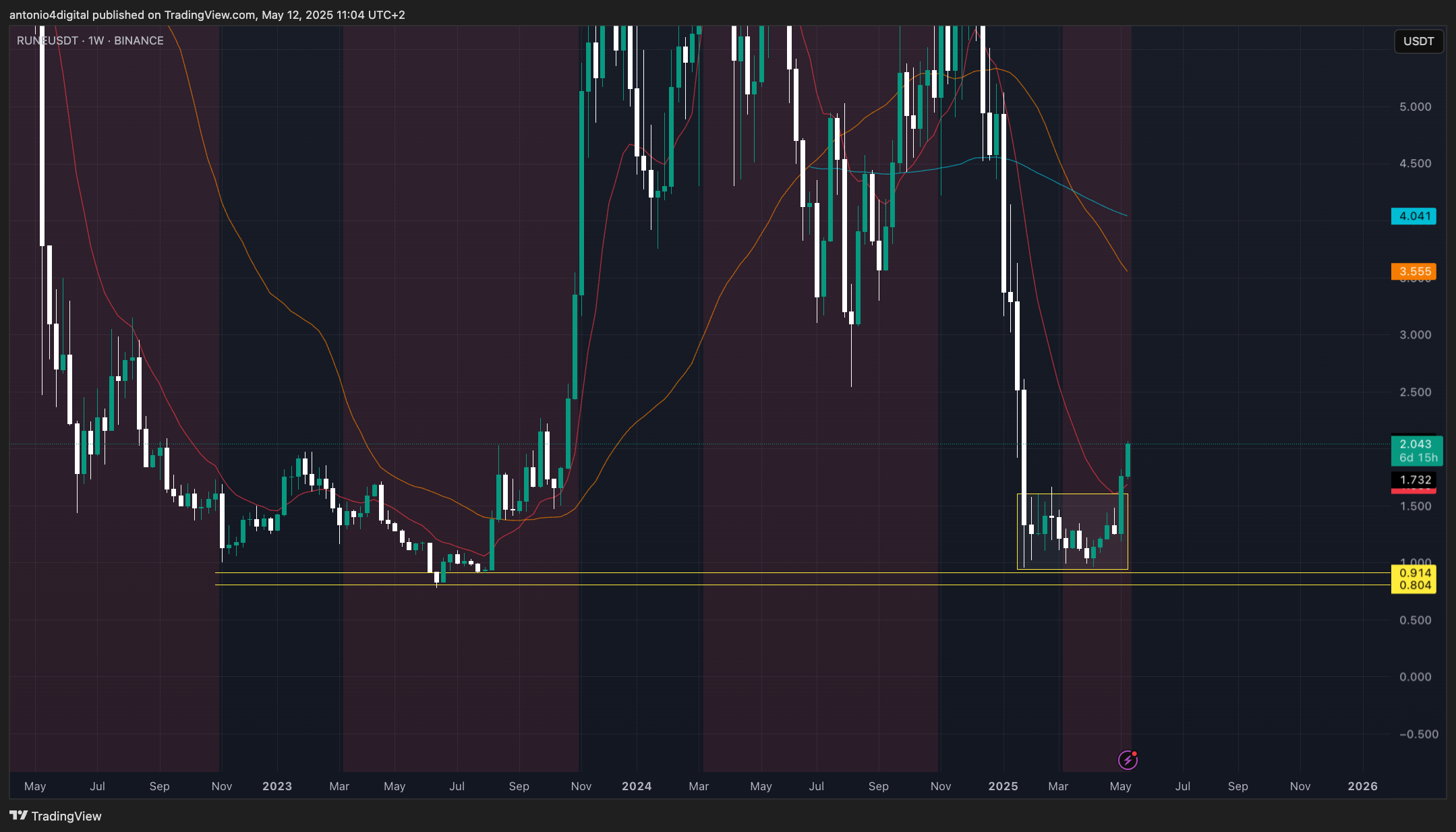The image size is (1456, 832).
Task: Click the USDT currency button
Action: [x=1419, y=41]
